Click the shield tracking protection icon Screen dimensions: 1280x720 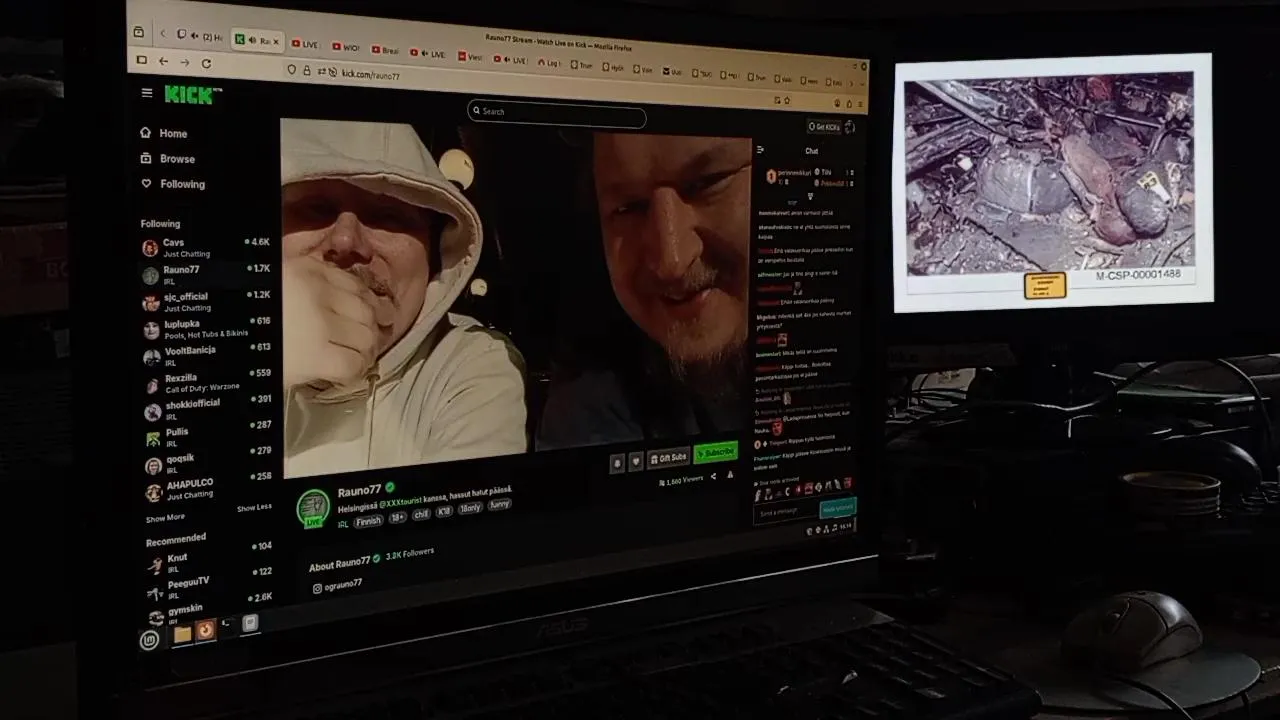[x=292, y=70]
